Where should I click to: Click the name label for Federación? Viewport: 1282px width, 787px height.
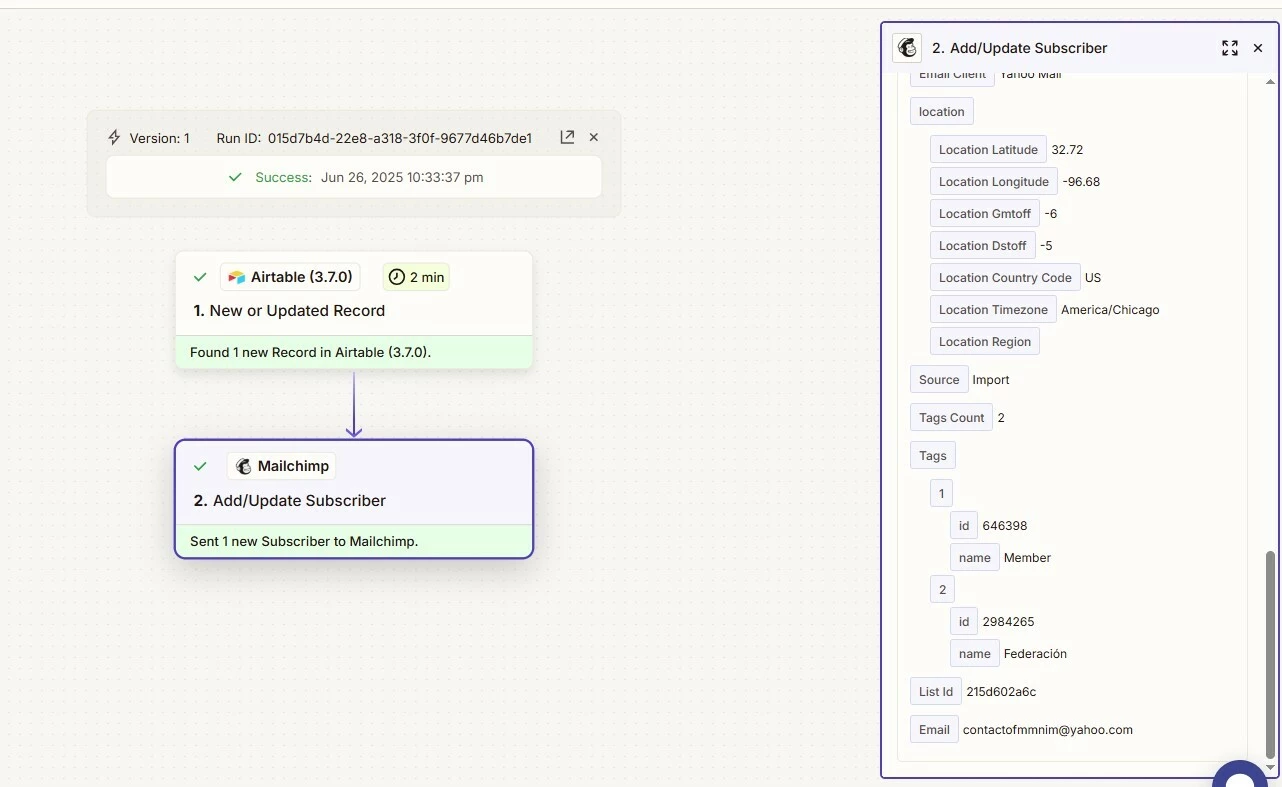click(975, 653)
